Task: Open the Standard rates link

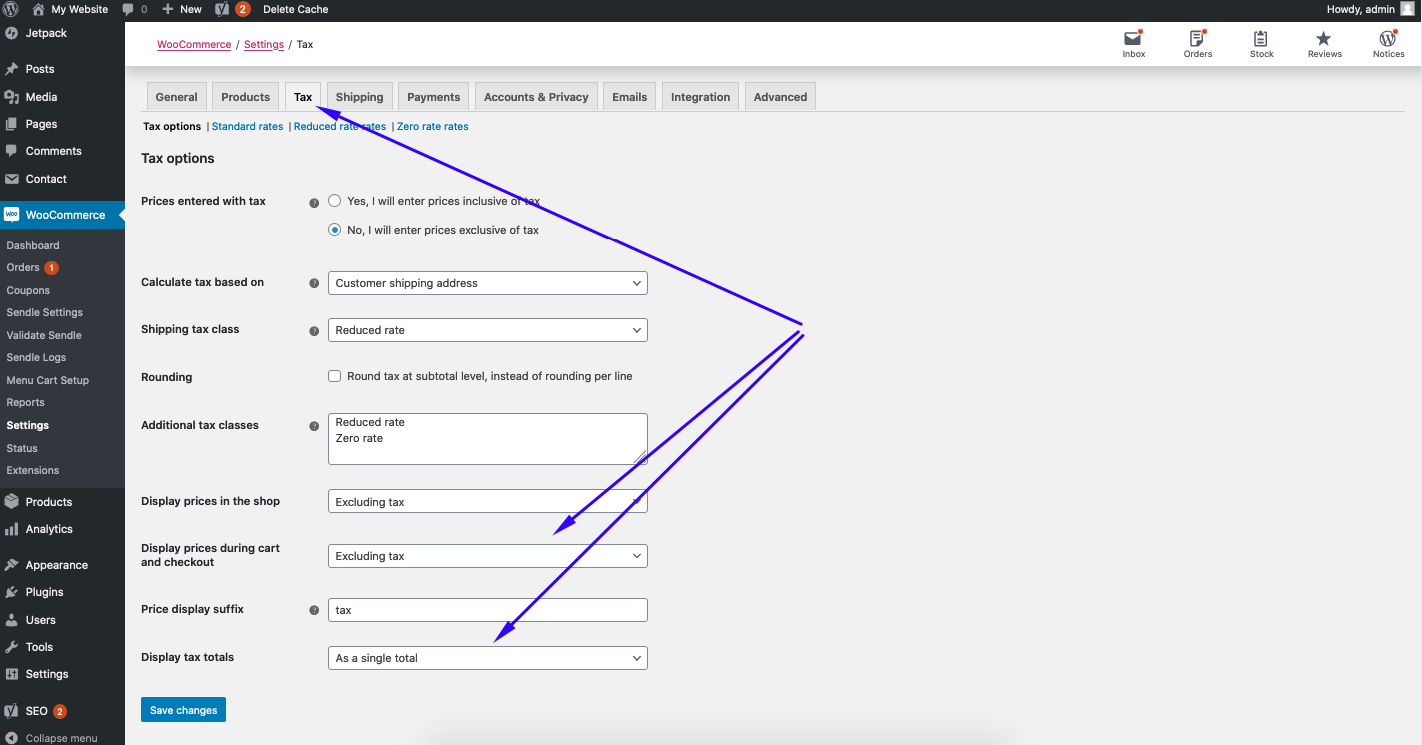Action: coord(247,127)
